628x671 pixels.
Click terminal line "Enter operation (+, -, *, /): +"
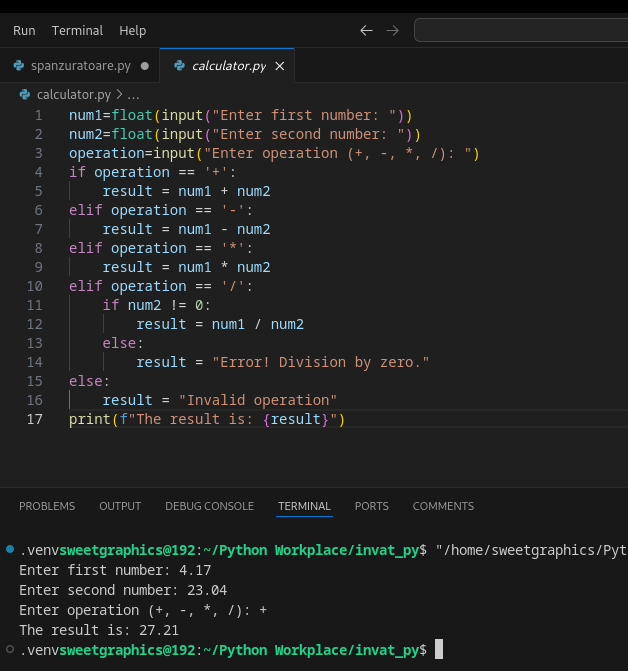143,610
